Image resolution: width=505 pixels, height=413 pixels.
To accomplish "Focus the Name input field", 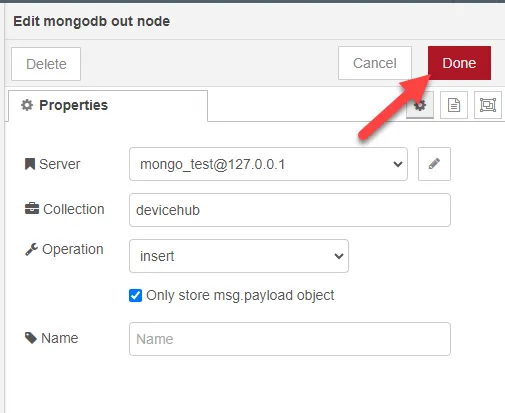I will (x=290, y=339).
